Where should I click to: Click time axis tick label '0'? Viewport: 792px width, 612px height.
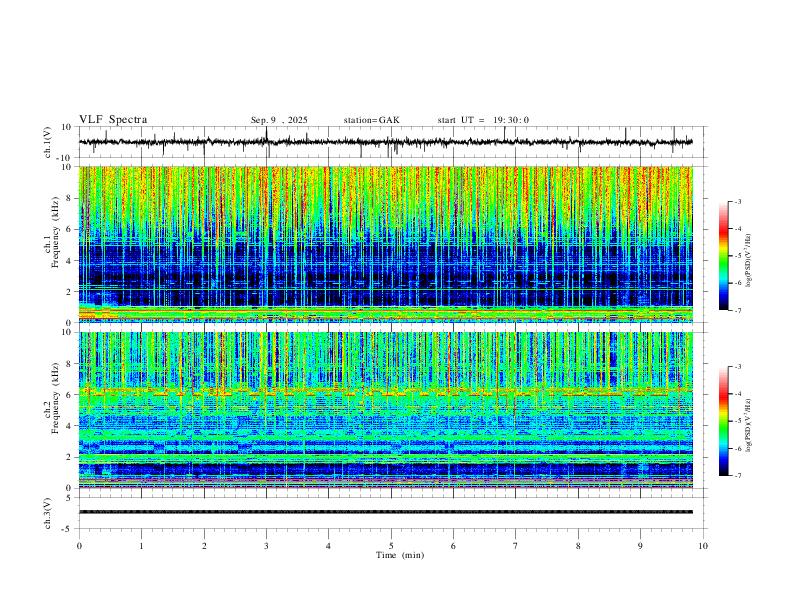pos(79,546)
